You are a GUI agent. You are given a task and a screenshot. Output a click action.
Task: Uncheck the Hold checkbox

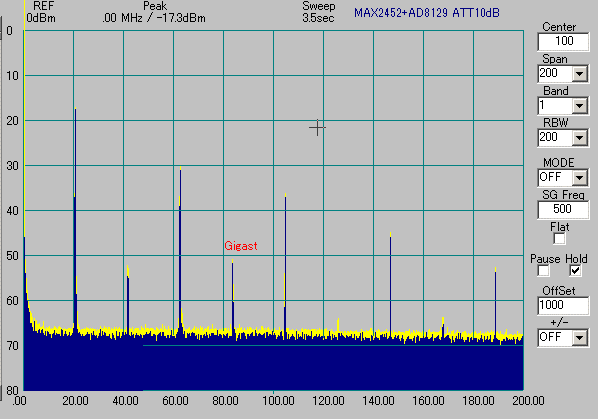(x=575, y=271)
